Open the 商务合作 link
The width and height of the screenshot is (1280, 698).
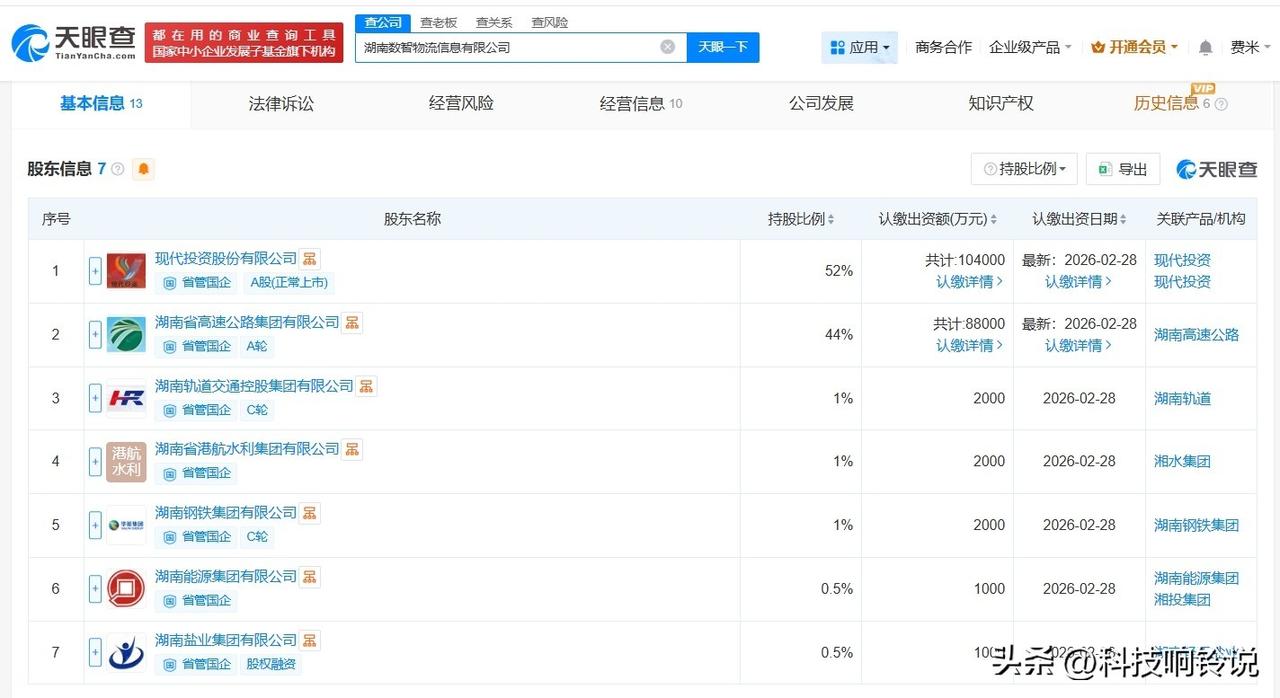[x=943, y=47]
